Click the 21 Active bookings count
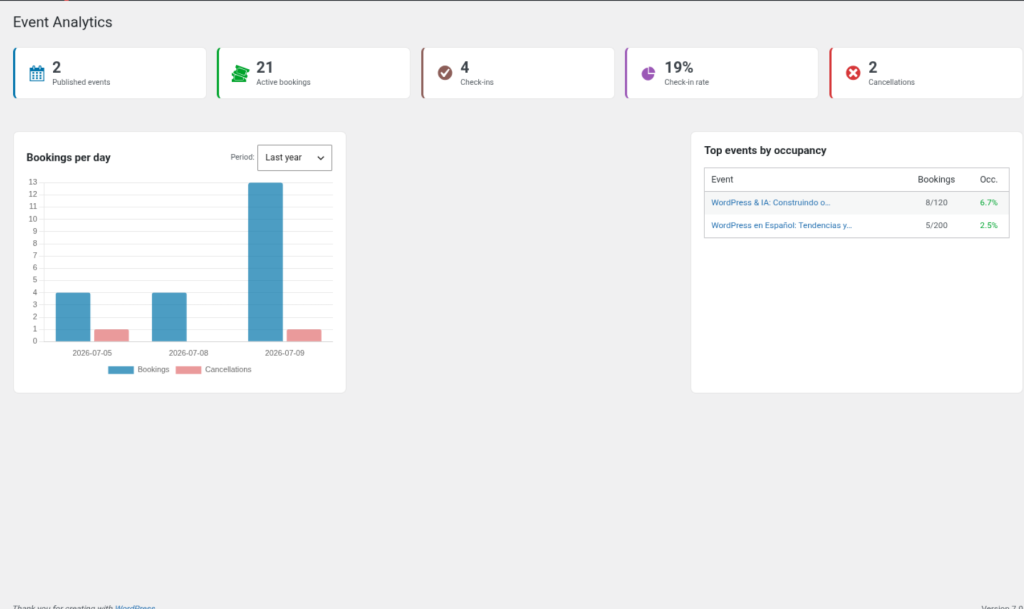The image size is (1024, 609). 264,67
